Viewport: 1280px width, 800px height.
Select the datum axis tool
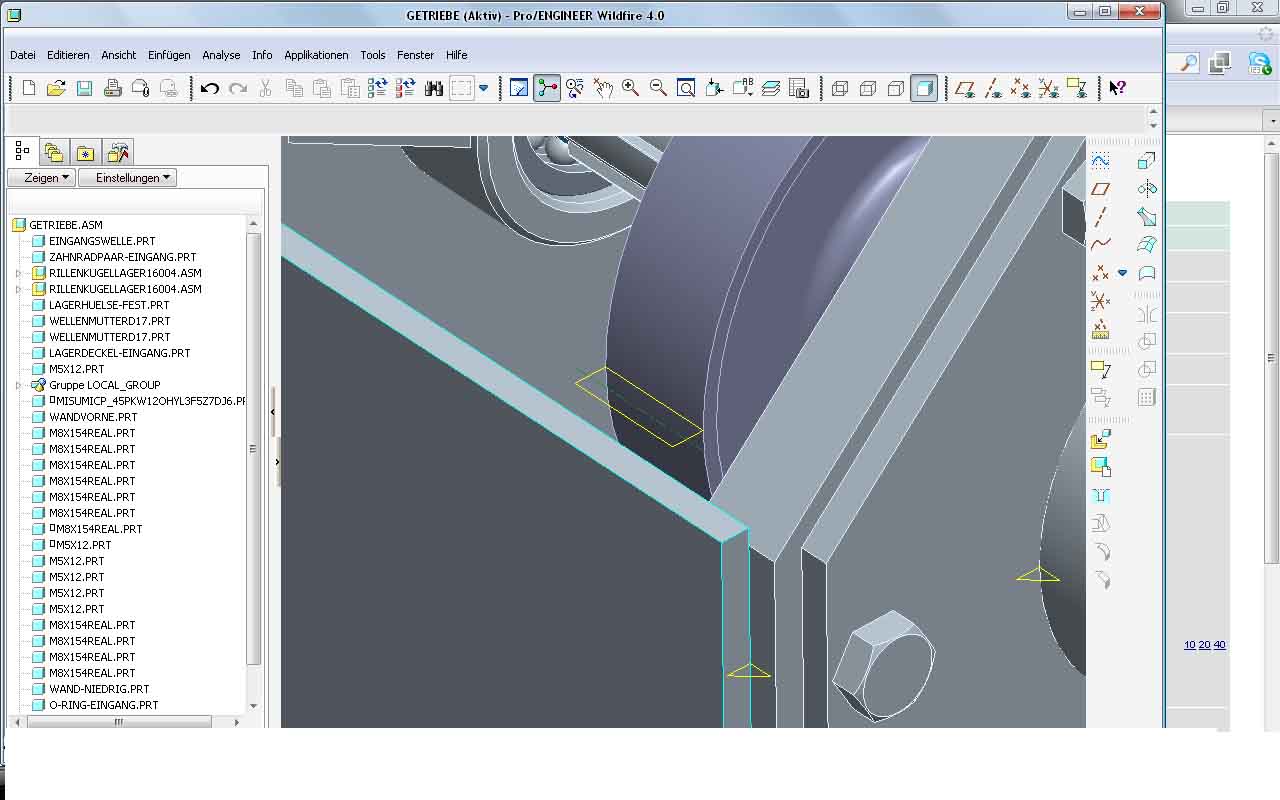1100,216
